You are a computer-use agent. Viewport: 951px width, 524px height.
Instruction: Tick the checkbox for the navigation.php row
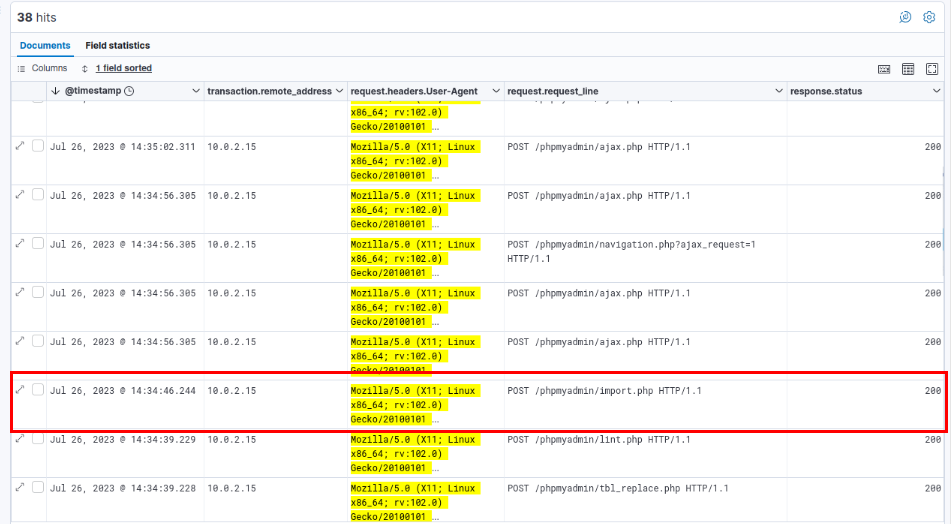(38, 244)
